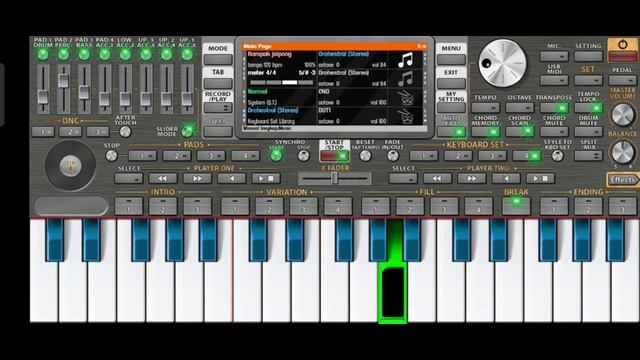Tap the DUT1 drum icon in display
The width and height of the screenshot is (640, 360).
pos(405,117)
